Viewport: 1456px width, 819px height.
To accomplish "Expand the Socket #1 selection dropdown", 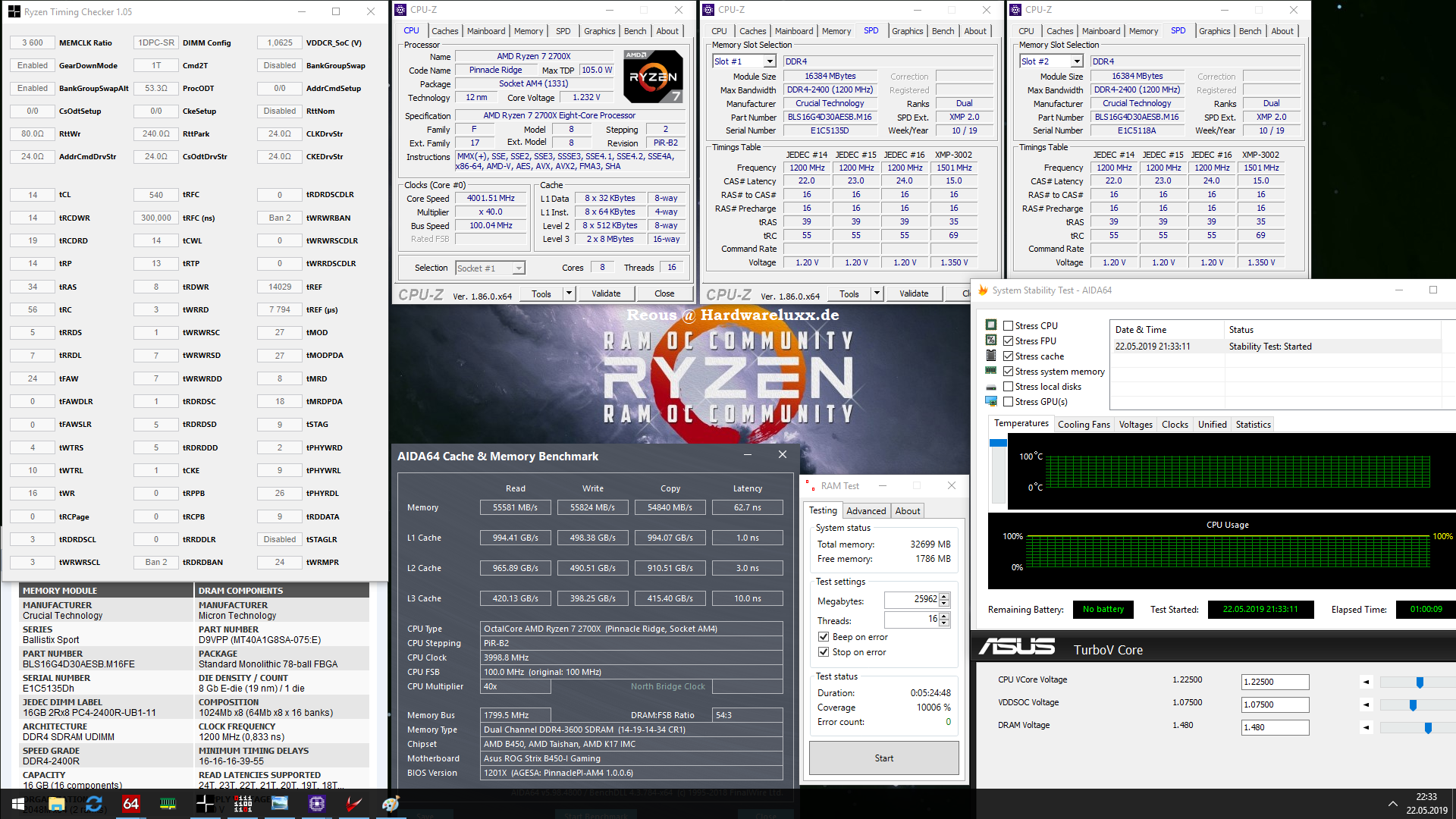I will click(x=519, y=268).
